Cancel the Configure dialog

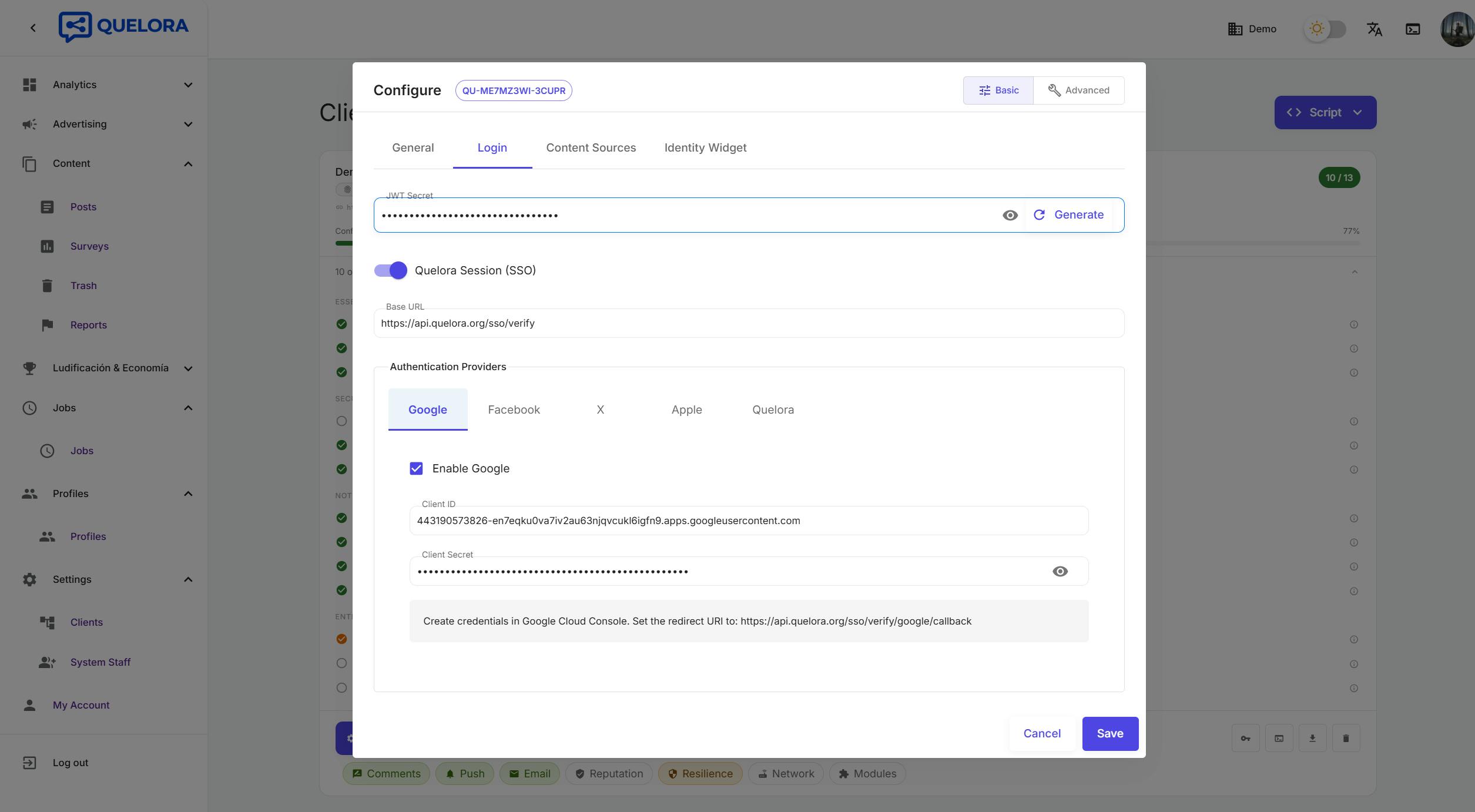point(1042,734)
